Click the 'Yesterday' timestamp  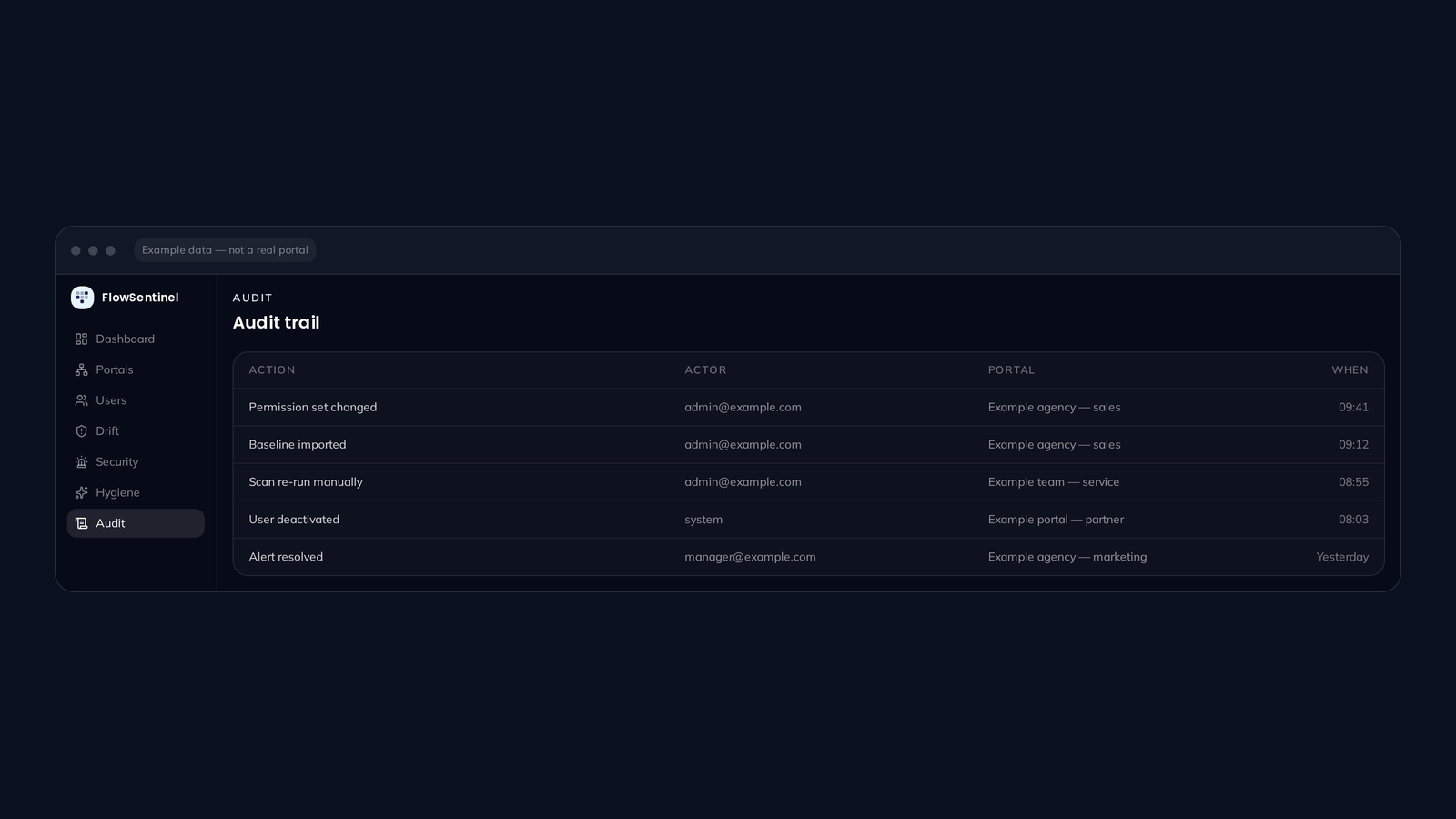click(x=1342, y=556)
